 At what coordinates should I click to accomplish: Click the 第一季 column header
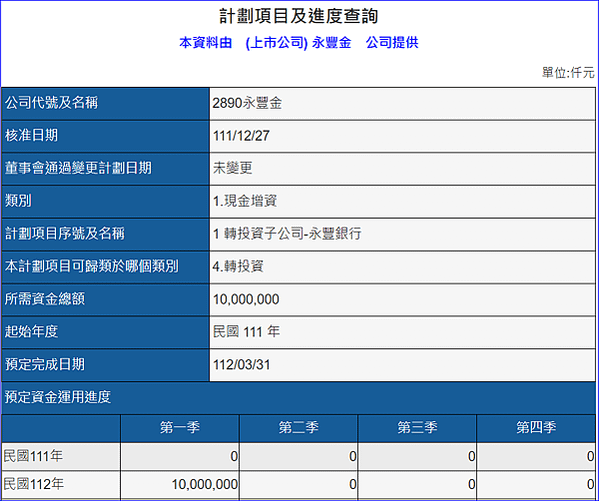point(180,427)
